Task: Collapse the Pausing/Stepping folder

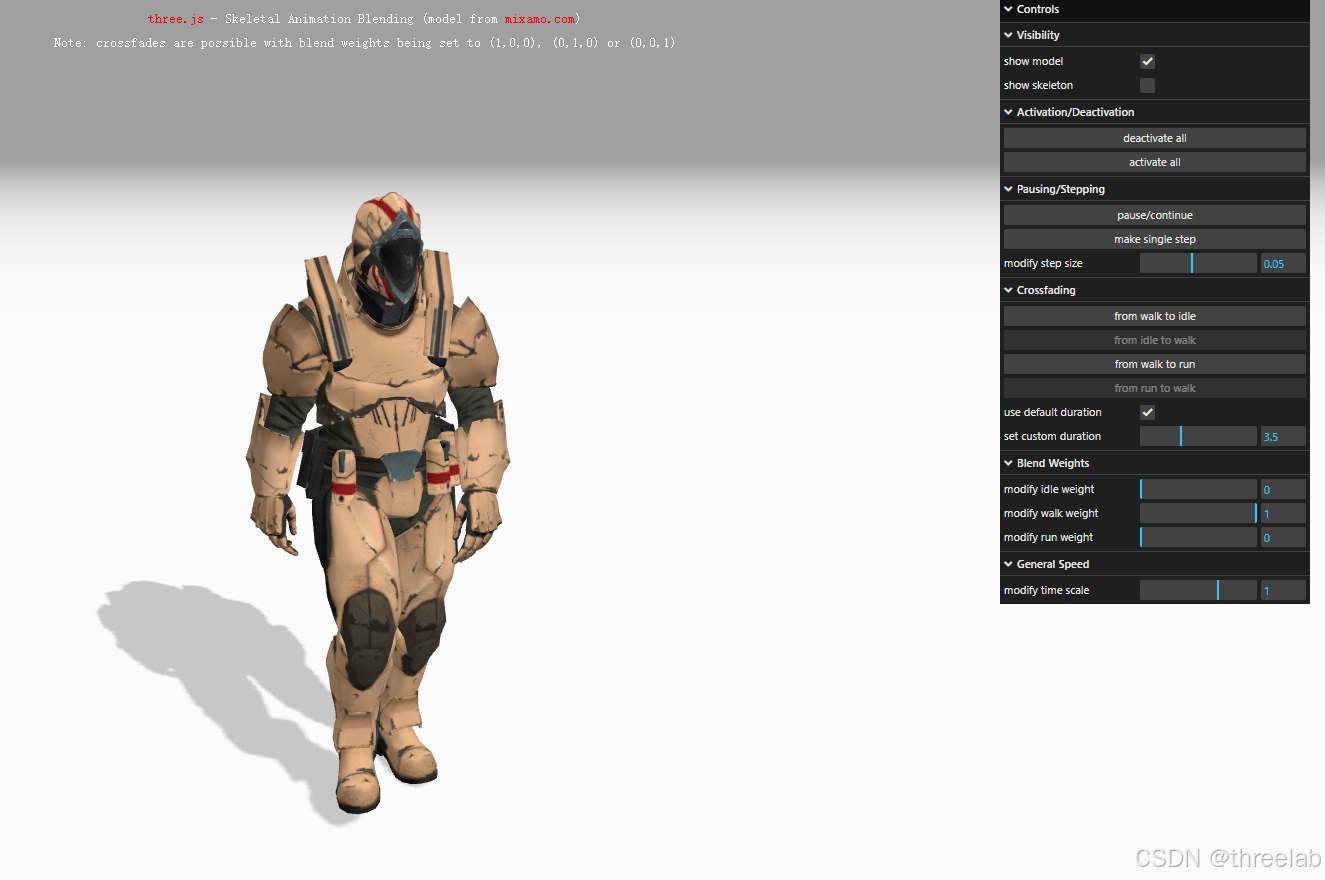Action: (x=1155, y=189)
